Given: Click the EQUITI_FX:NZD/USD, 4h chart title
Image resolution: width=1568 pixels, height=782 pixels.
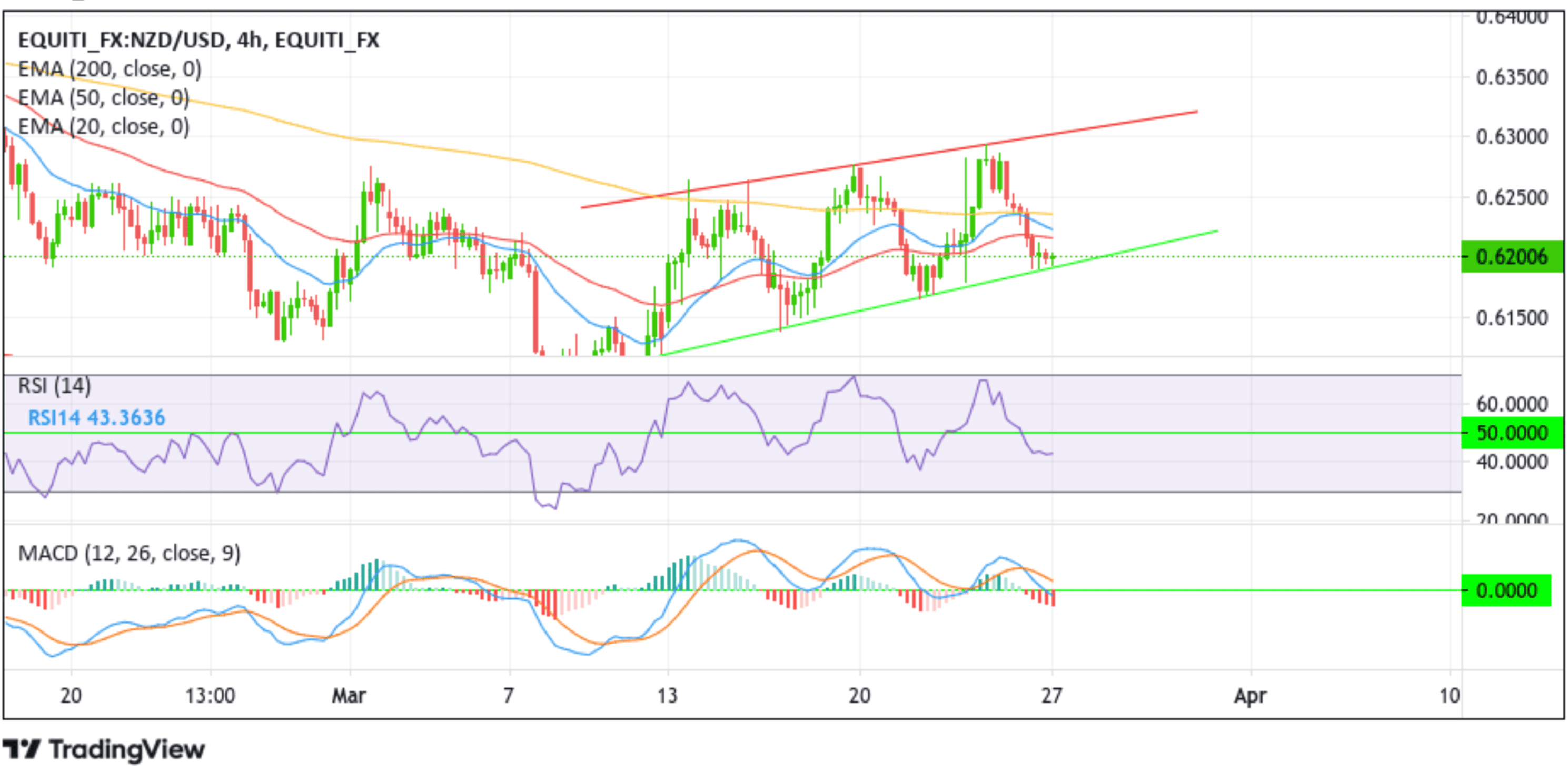Looking at the screenshot, I should pyautogui.click(x=199, y=40).
